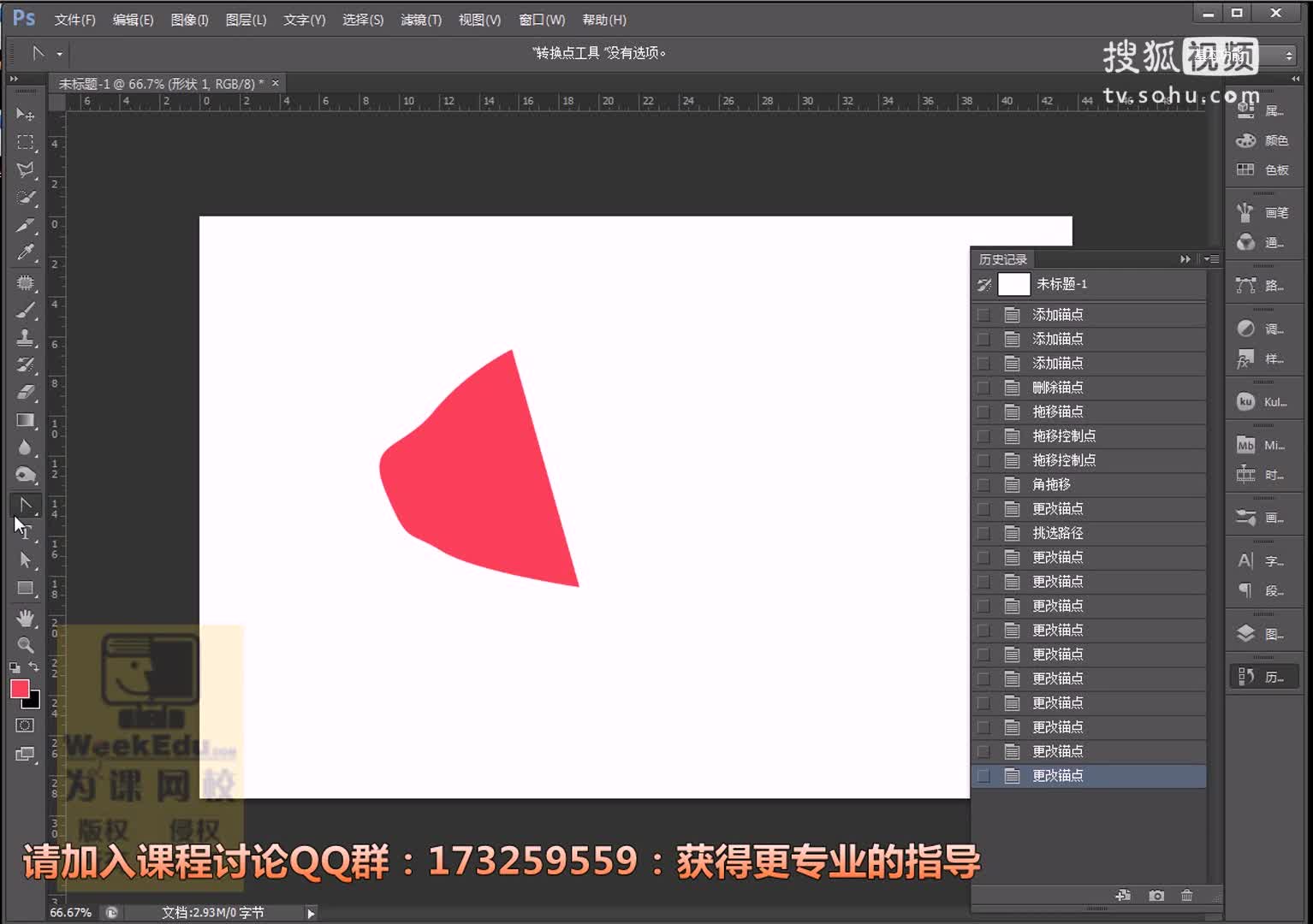
Task: Reset to default foreground and background colors
Action: click(x=15, y=667)
